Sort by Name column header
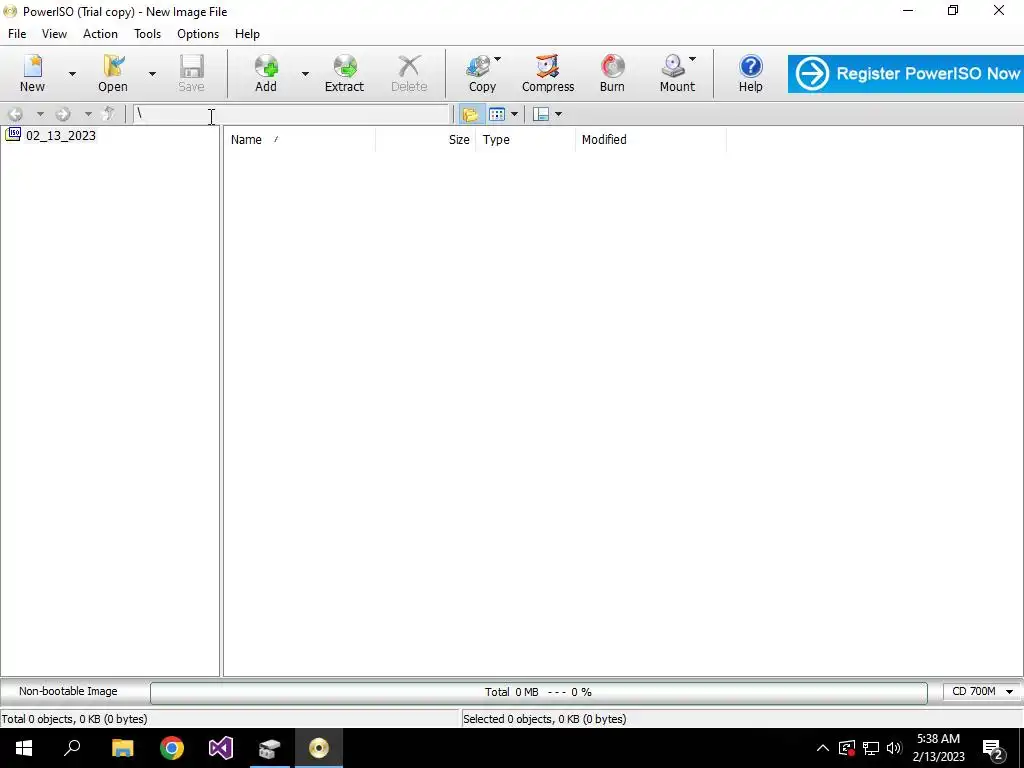 click(x=300, y=140)
